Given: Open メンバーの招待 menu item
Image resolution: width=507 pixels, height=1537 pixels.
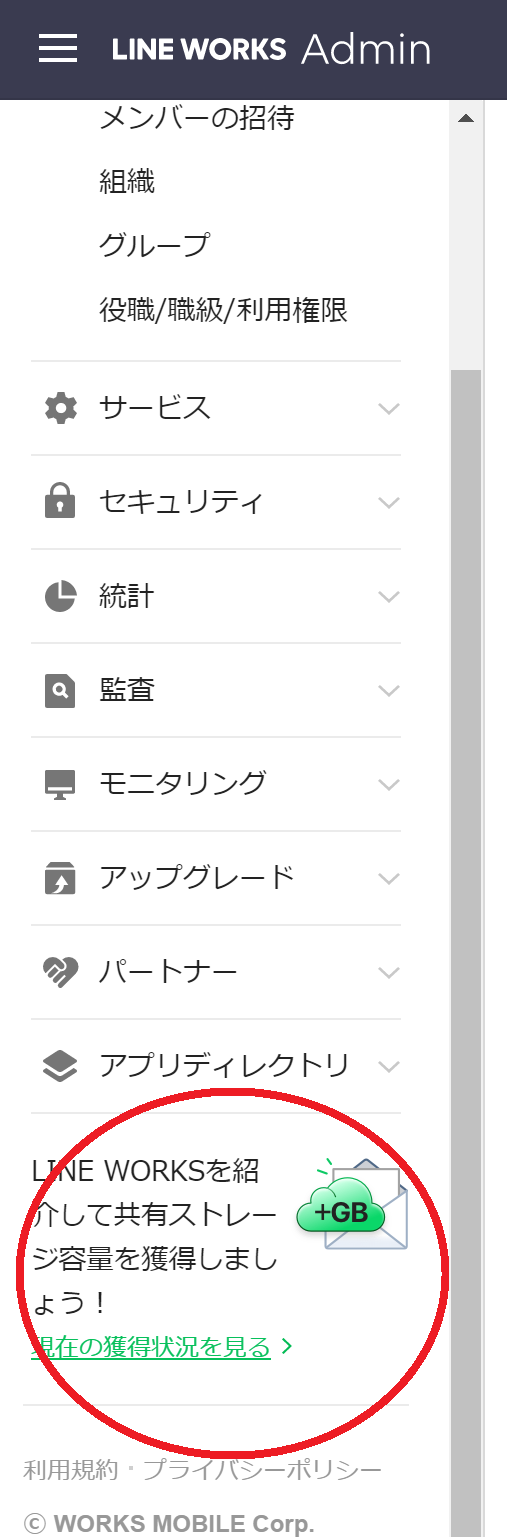Looking at the screenshot, I should 197,119.
